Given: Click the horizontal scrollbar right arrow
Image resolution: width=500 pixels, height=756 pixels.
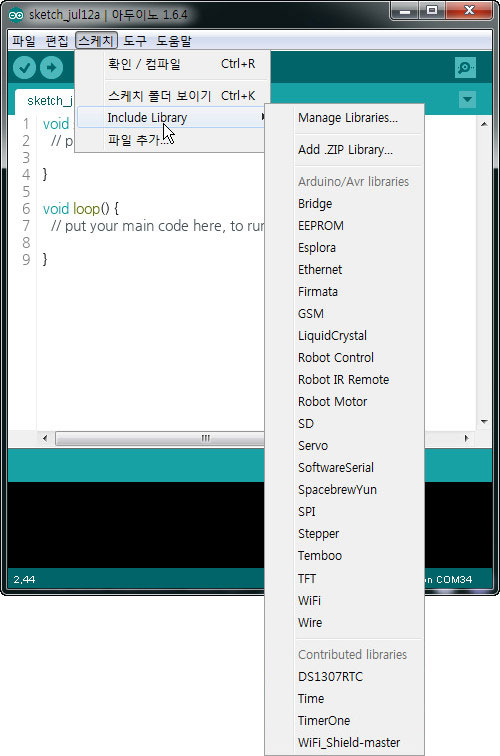Looking at the screenshot, I should click(x=466, y=438).
